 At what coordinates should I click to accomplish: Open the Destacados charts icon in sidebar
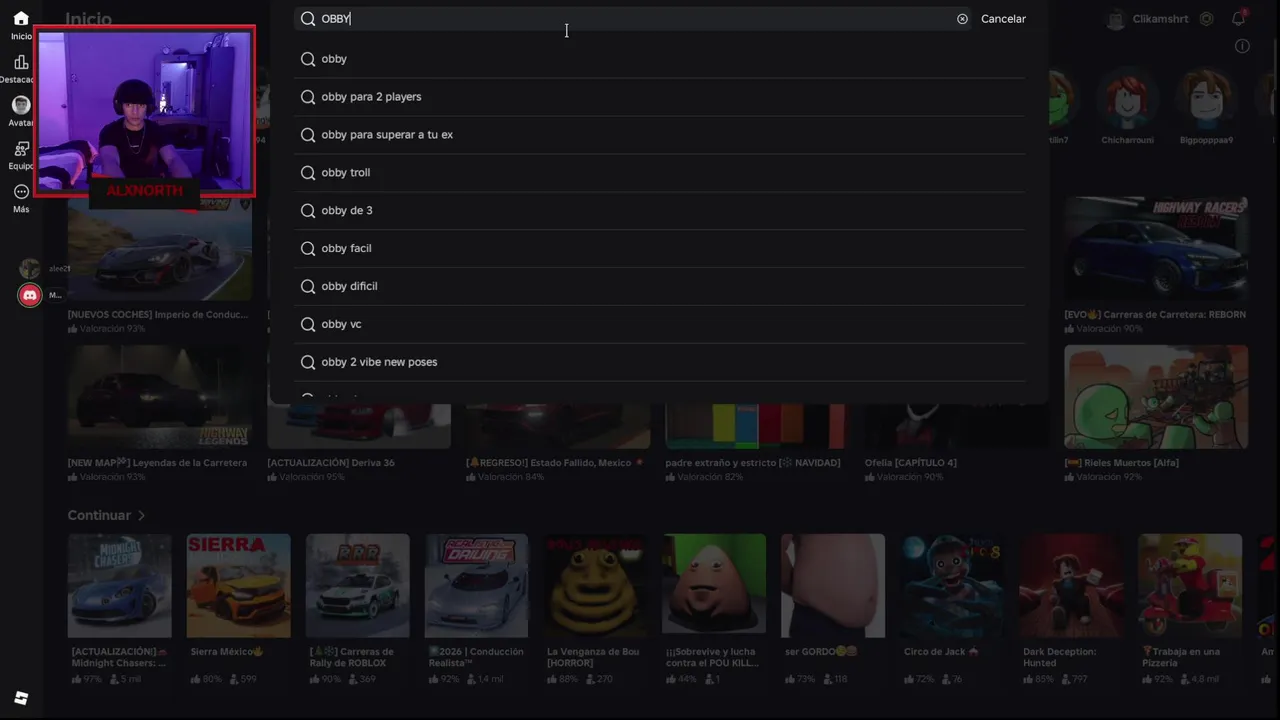point(21,62)
